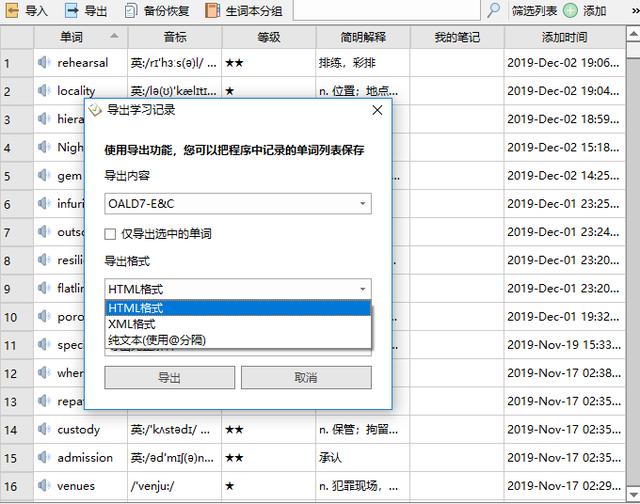Play audio for row 6 infuri word
This screenshot has width=640, height=504.
pyautogui.click(x=43, y=203)
